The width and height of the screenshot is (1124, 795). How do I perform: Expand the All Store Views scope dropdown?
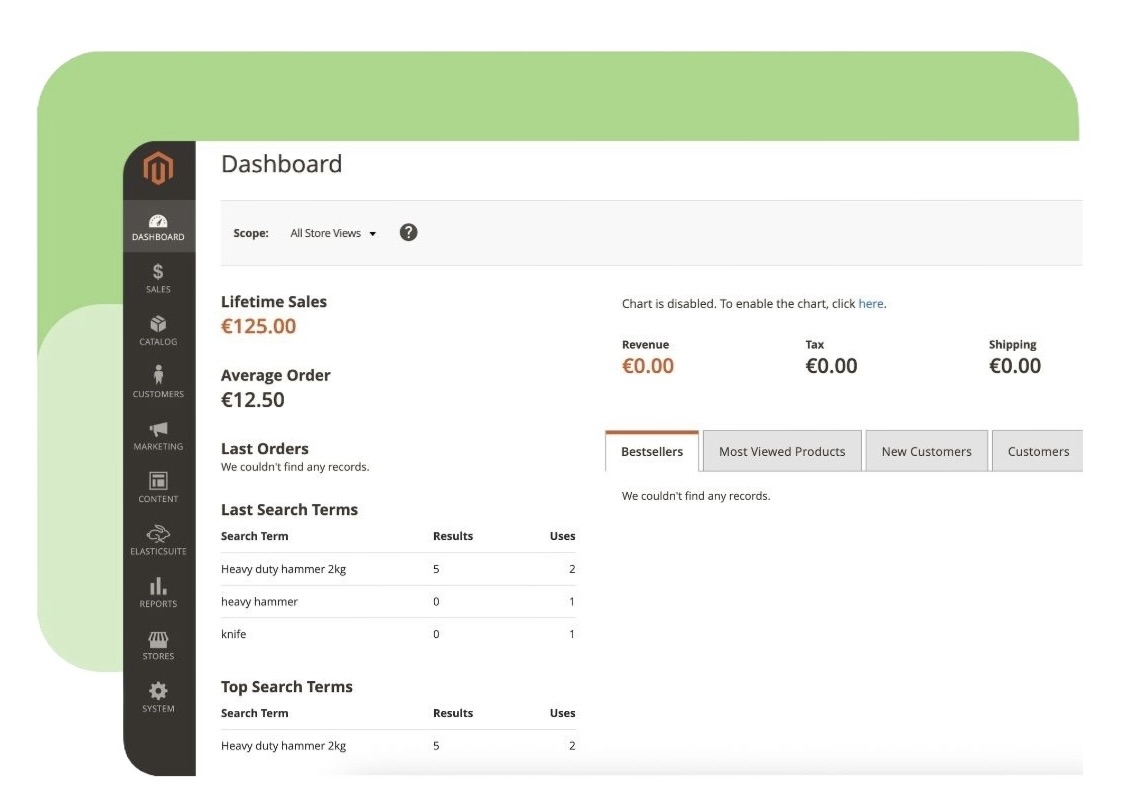click(x=333, y=234)
